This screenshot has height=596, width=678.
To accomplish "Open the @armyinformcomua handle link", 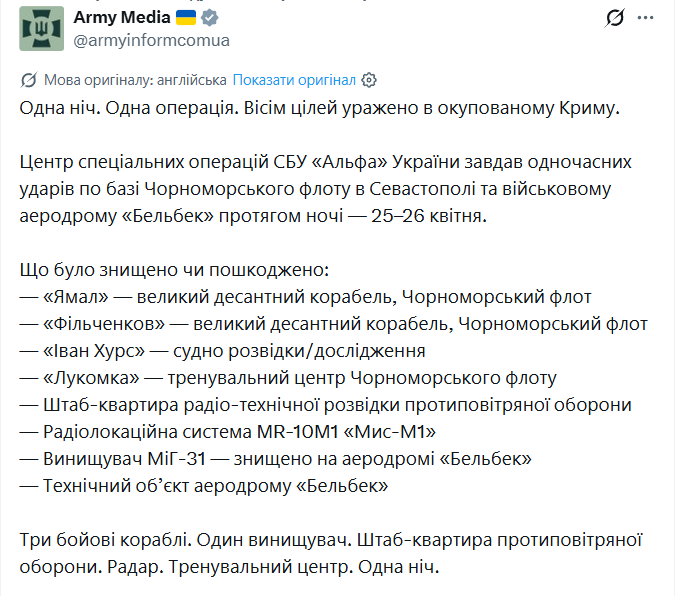I will (x=151, y=40).
